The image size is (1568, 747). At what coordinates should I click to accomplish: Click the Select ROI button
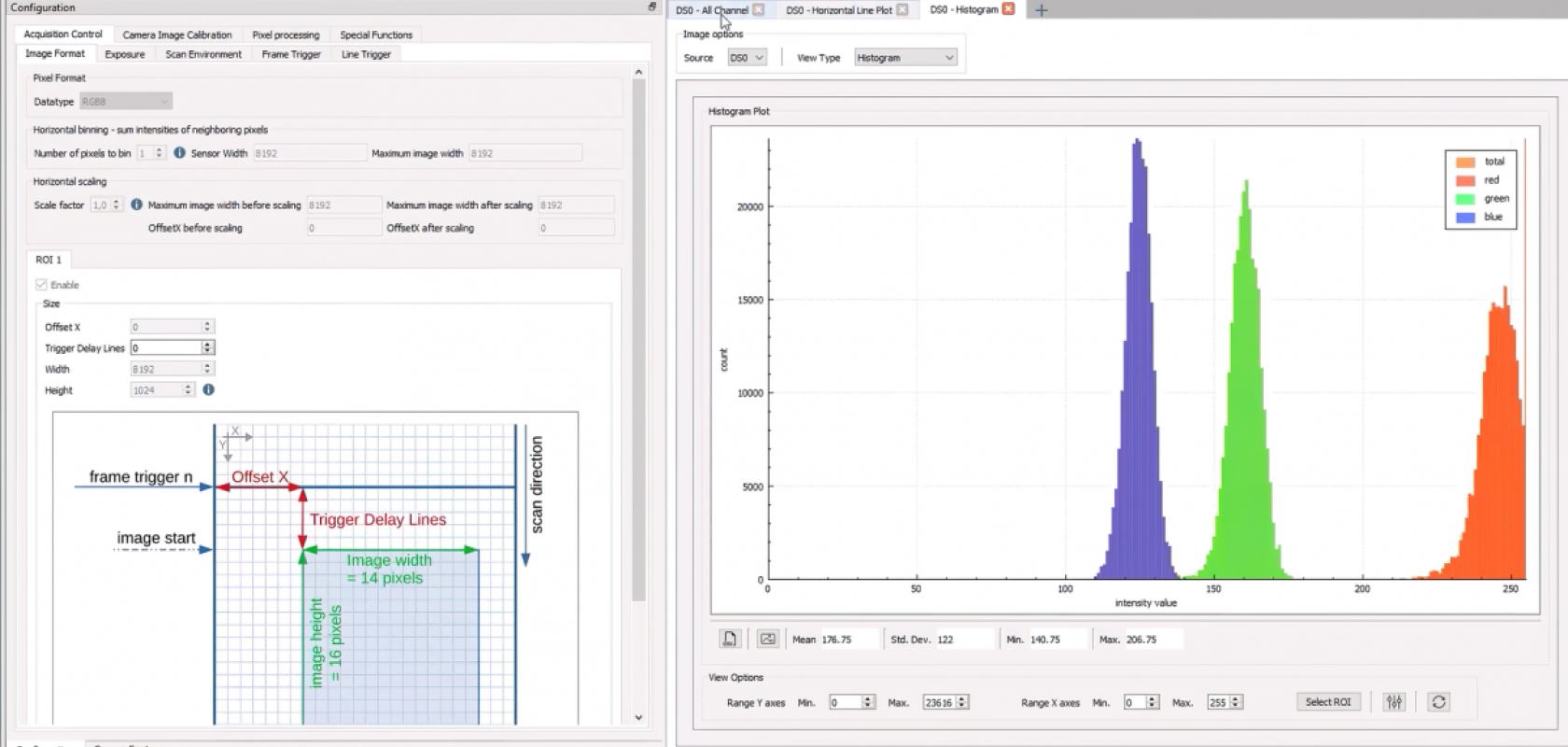click(x=1328, y=702)
